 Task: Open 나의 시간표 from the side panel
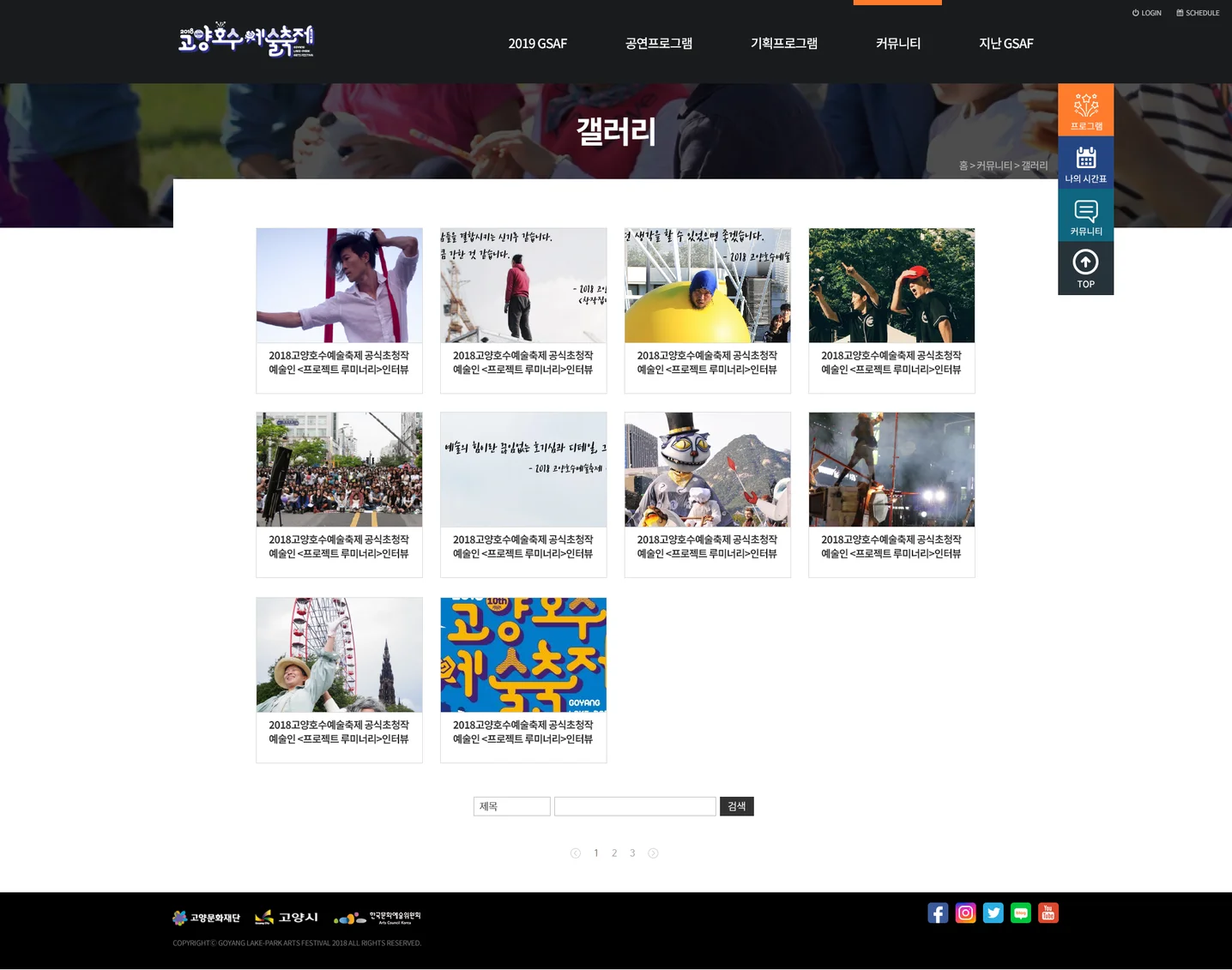1085,162
